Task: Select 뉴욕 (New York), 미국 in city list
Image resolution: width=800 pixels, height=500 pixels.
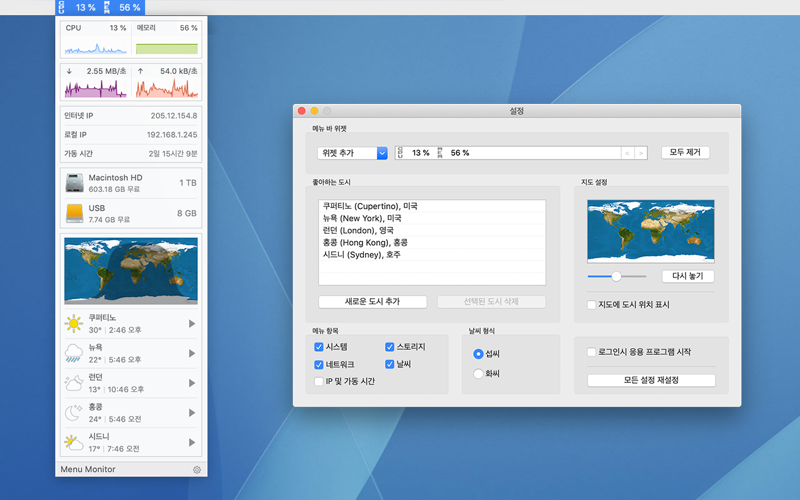Action: (x=432, y=218)
